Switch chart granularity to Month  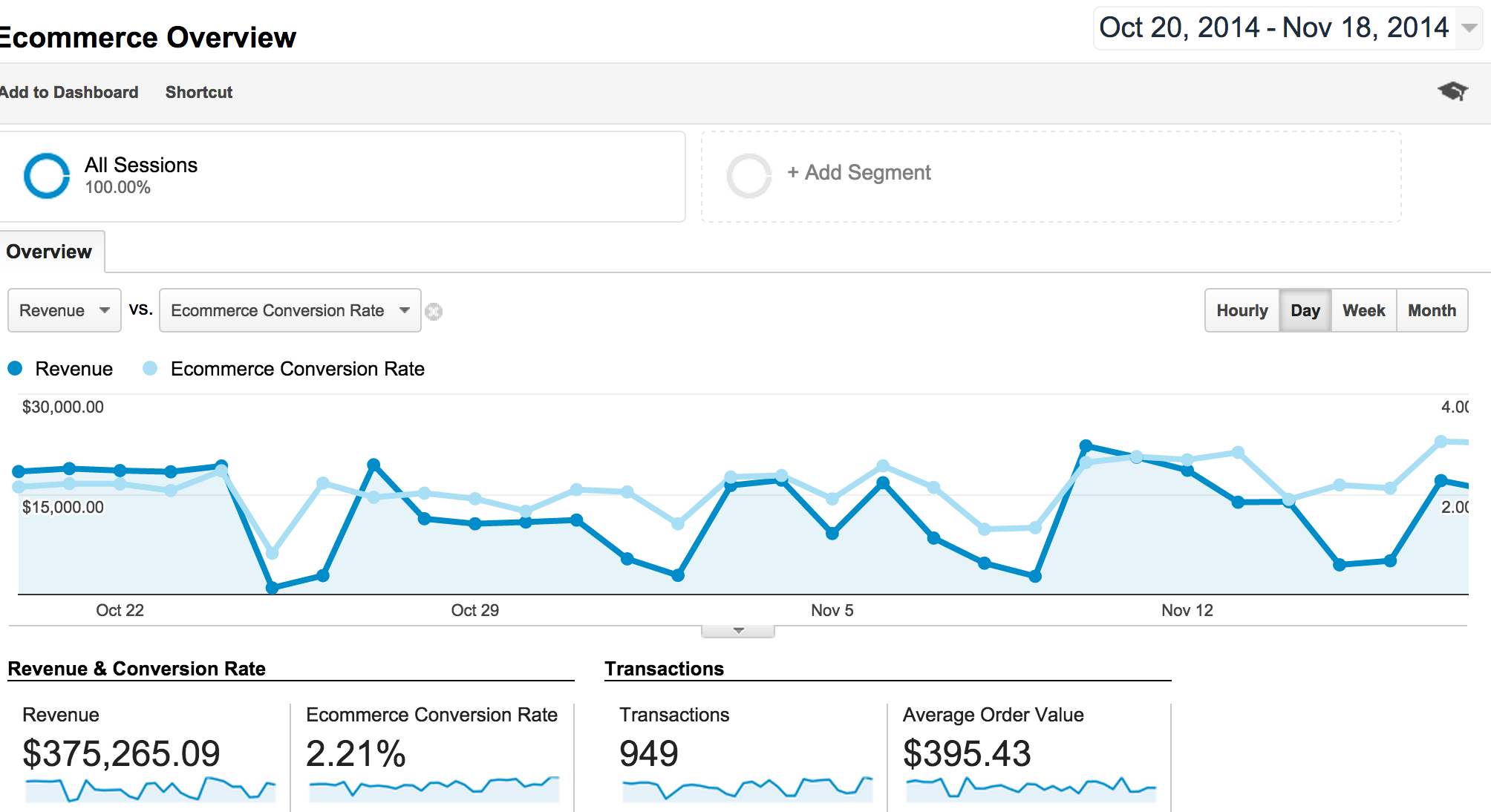(x=1432, y=310)
